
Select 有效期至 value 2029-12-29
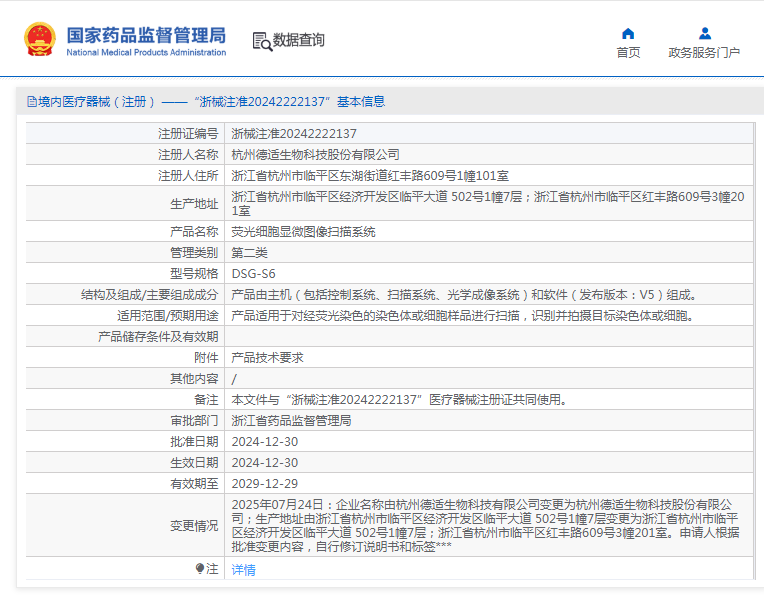265,483
